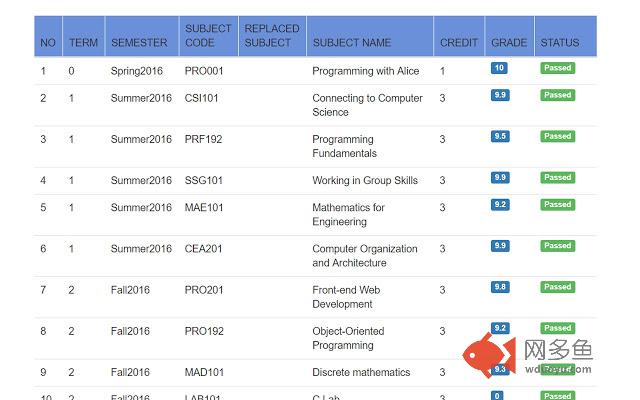Select Object-Oriented Programming subject name
640x400 pixels.
(x=348, y=338)
